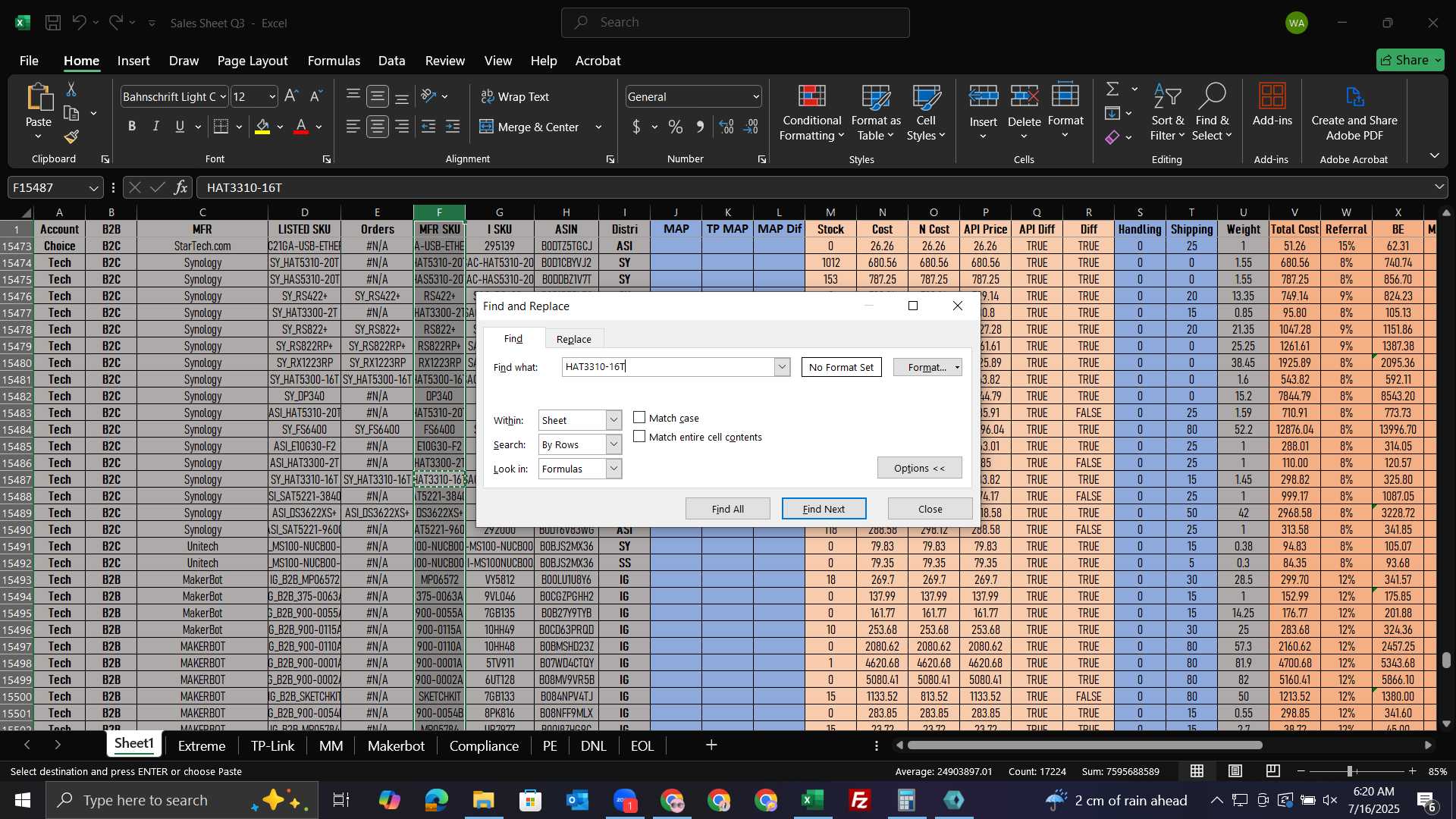Open the File menu

click(29, 61)
